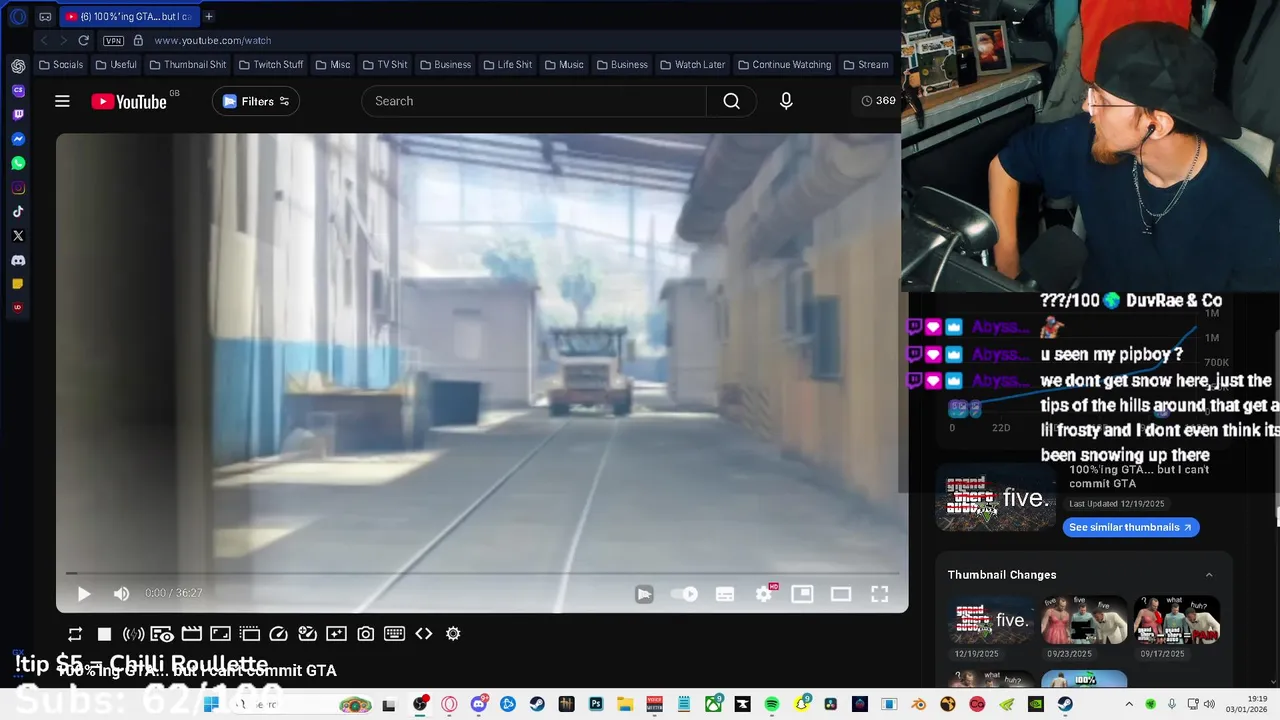Open Discord in the Opera sidebar

[x=18, y=260]
